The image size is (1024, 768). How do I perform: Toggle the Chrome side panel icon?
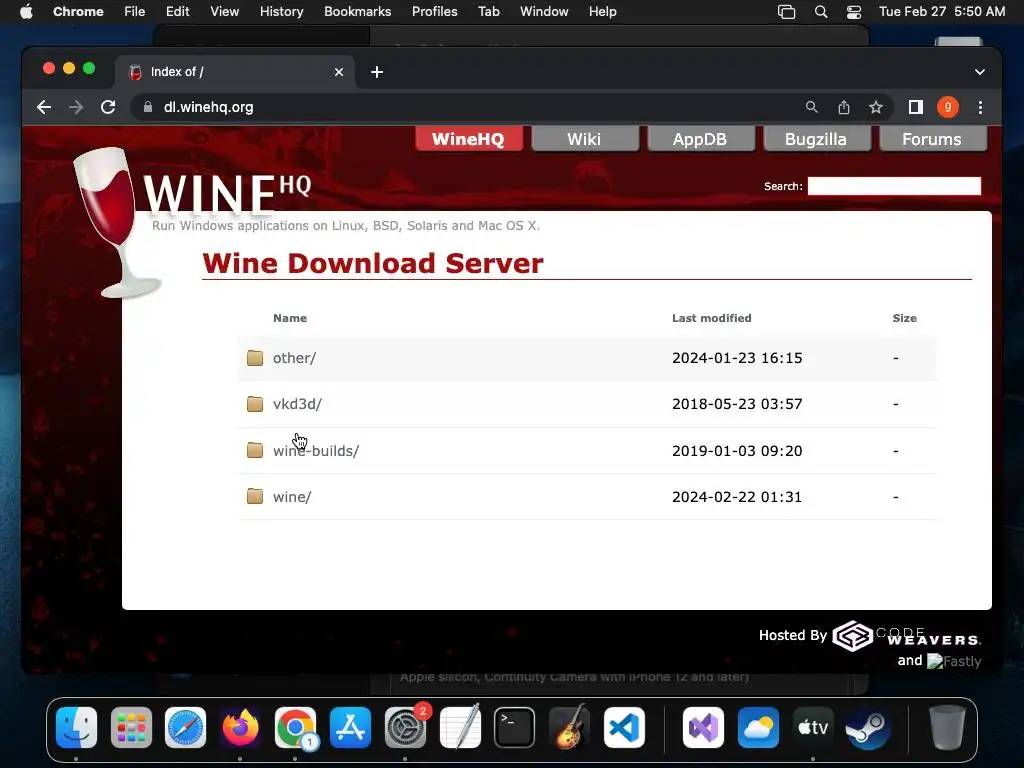[x=916, y=107]
